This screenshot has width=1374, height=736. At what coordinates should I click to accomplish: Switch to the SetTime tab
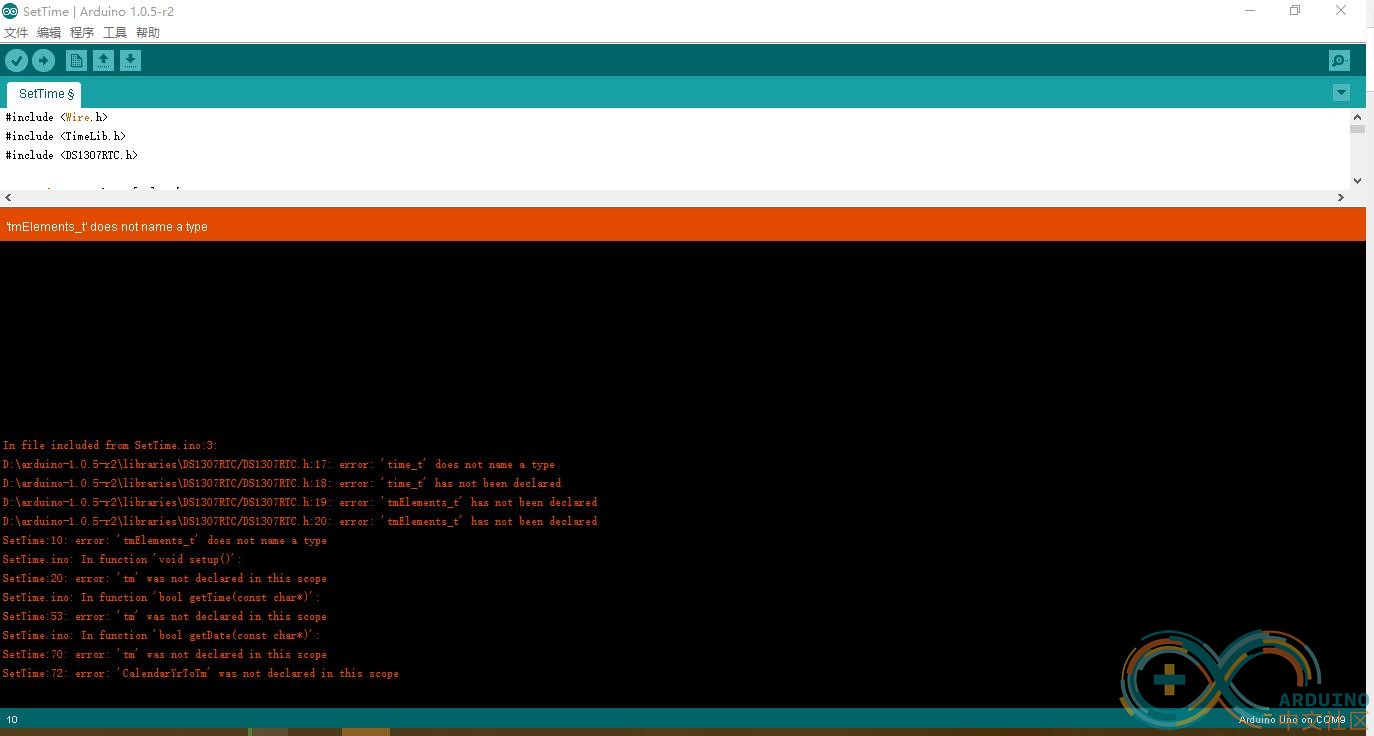[45, 94]
